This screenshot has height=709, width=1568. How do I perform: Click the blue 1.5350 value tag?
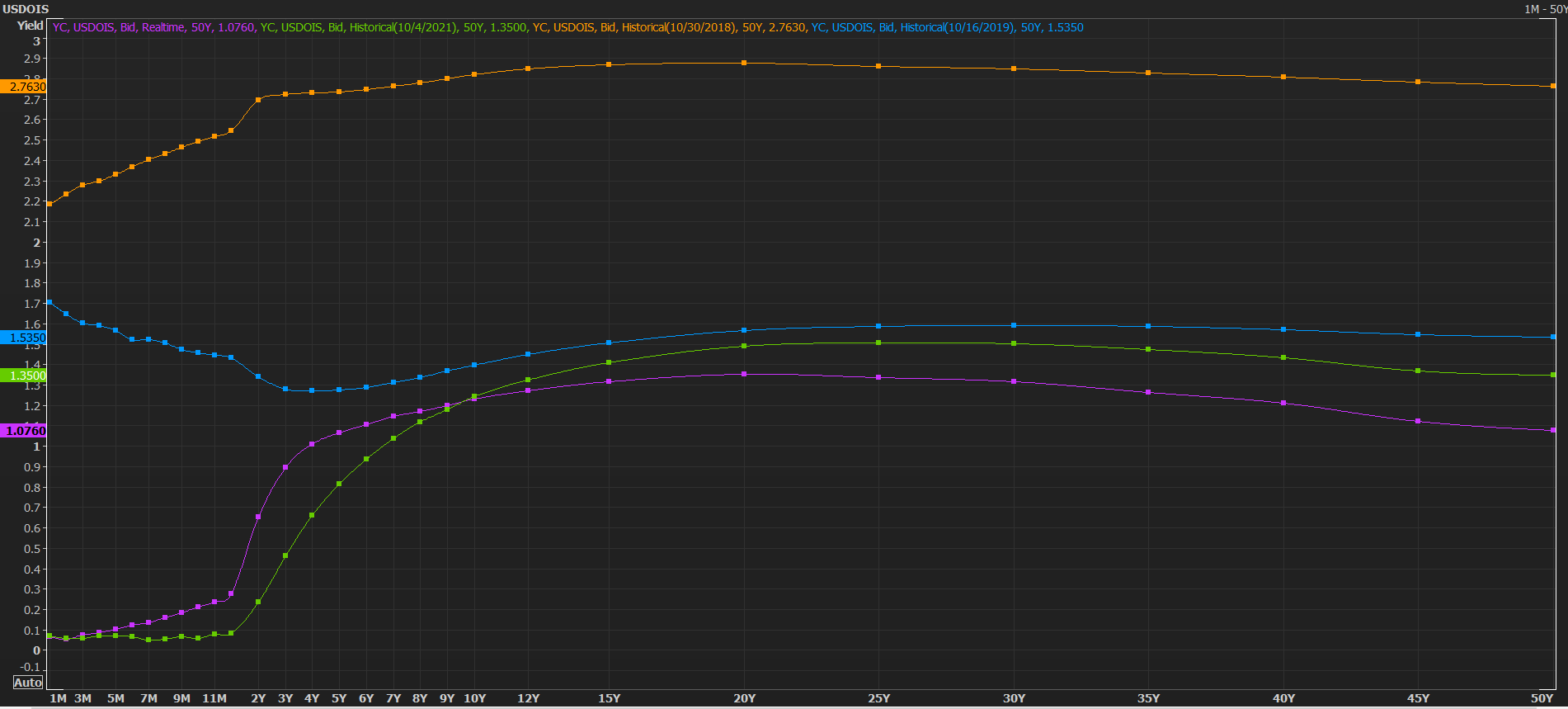click(25, 338)
